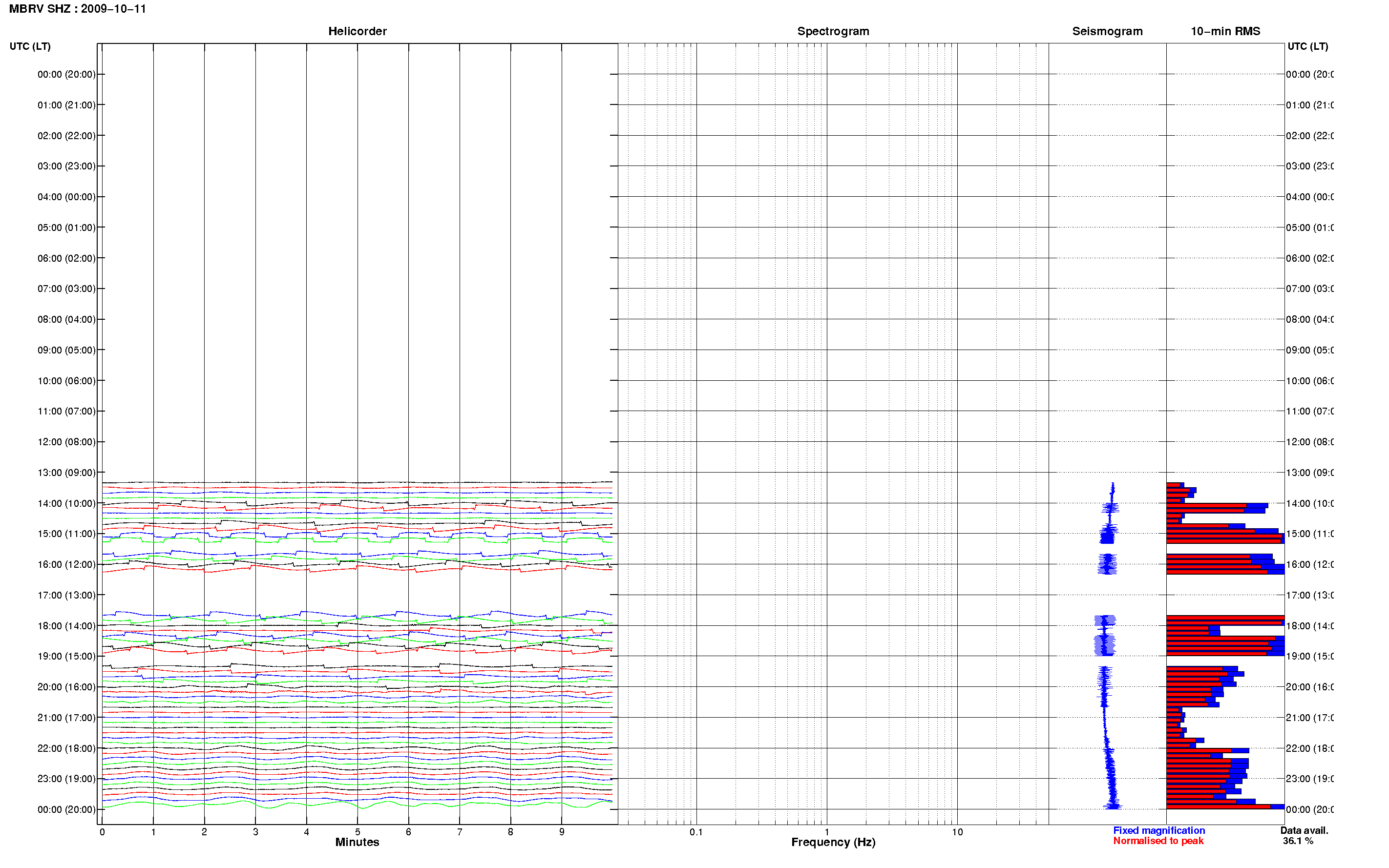
Task: Click the left '18:00 (14:00)' time label
Action: tap(66, 626)
